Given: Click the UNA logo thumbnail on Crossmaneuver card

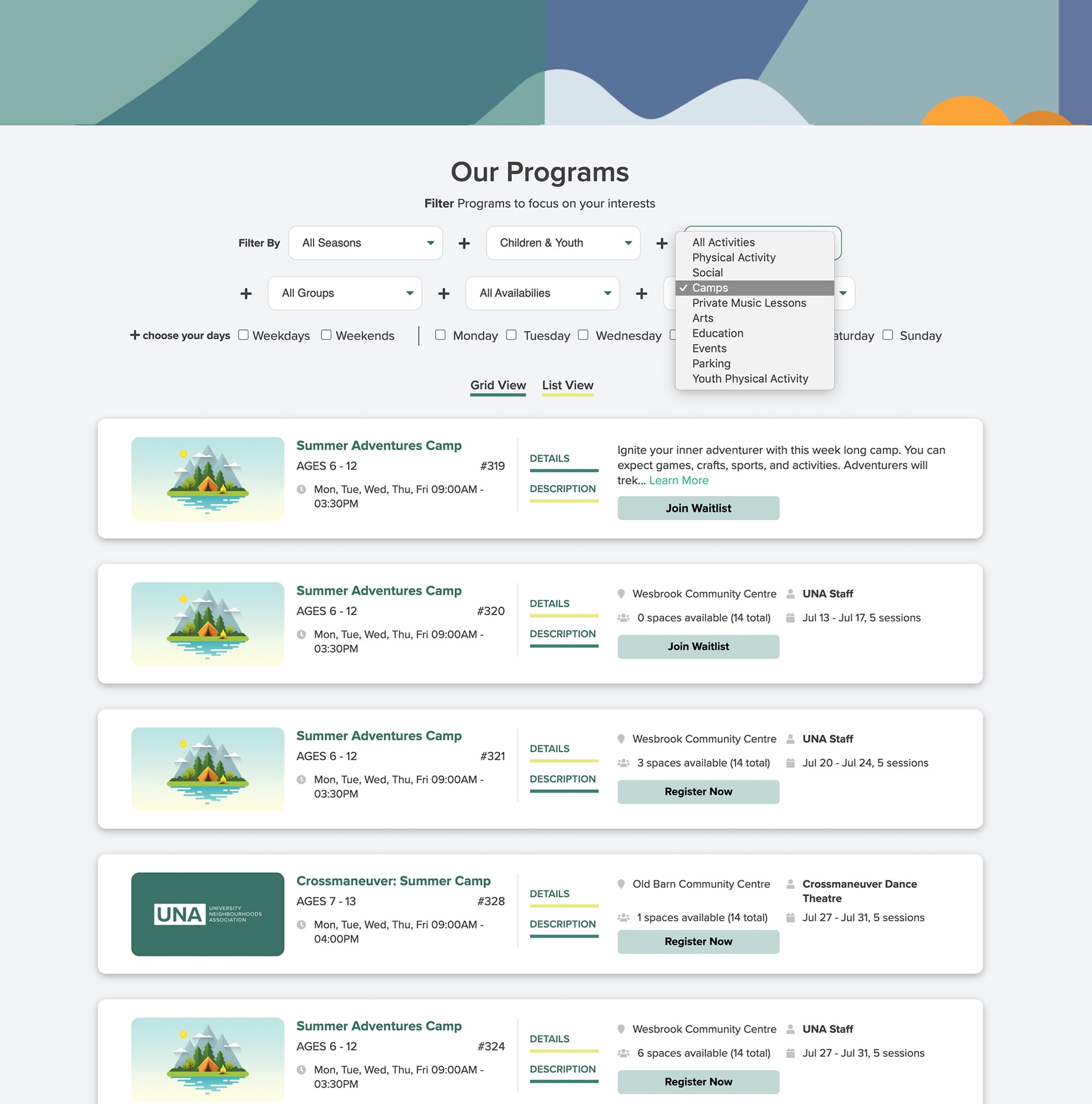Looking at the screenshot, I should (207, 914).
